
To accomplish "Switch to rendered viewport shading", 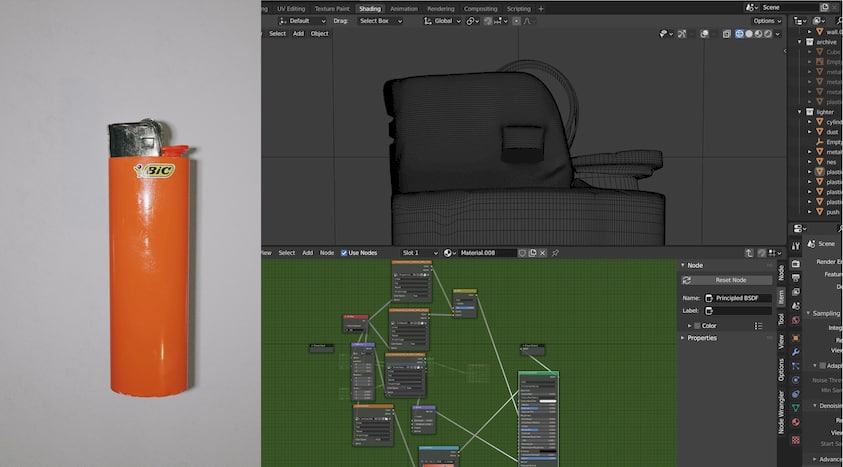I will tap(768, 34).
